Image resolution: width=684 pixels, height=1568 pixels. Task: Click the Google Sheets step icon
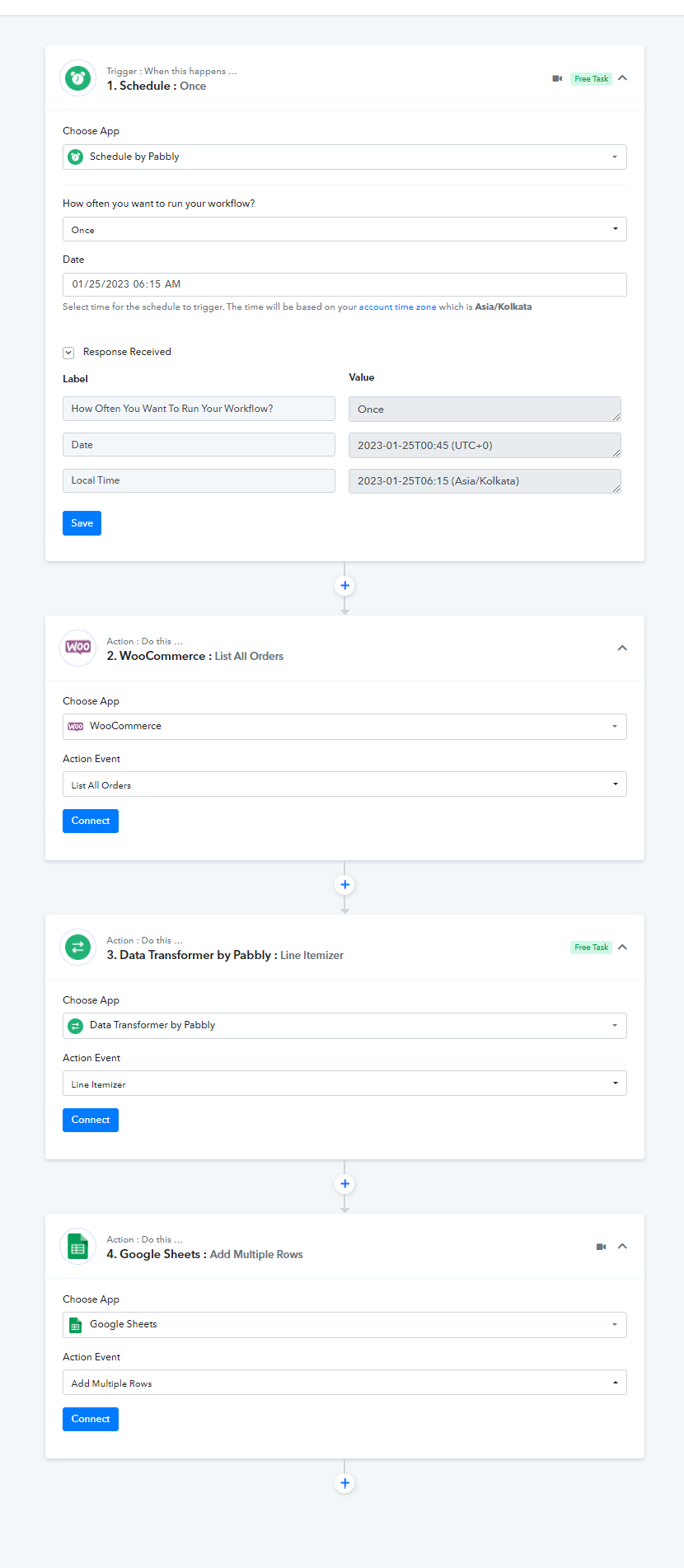coord(78,1247)
